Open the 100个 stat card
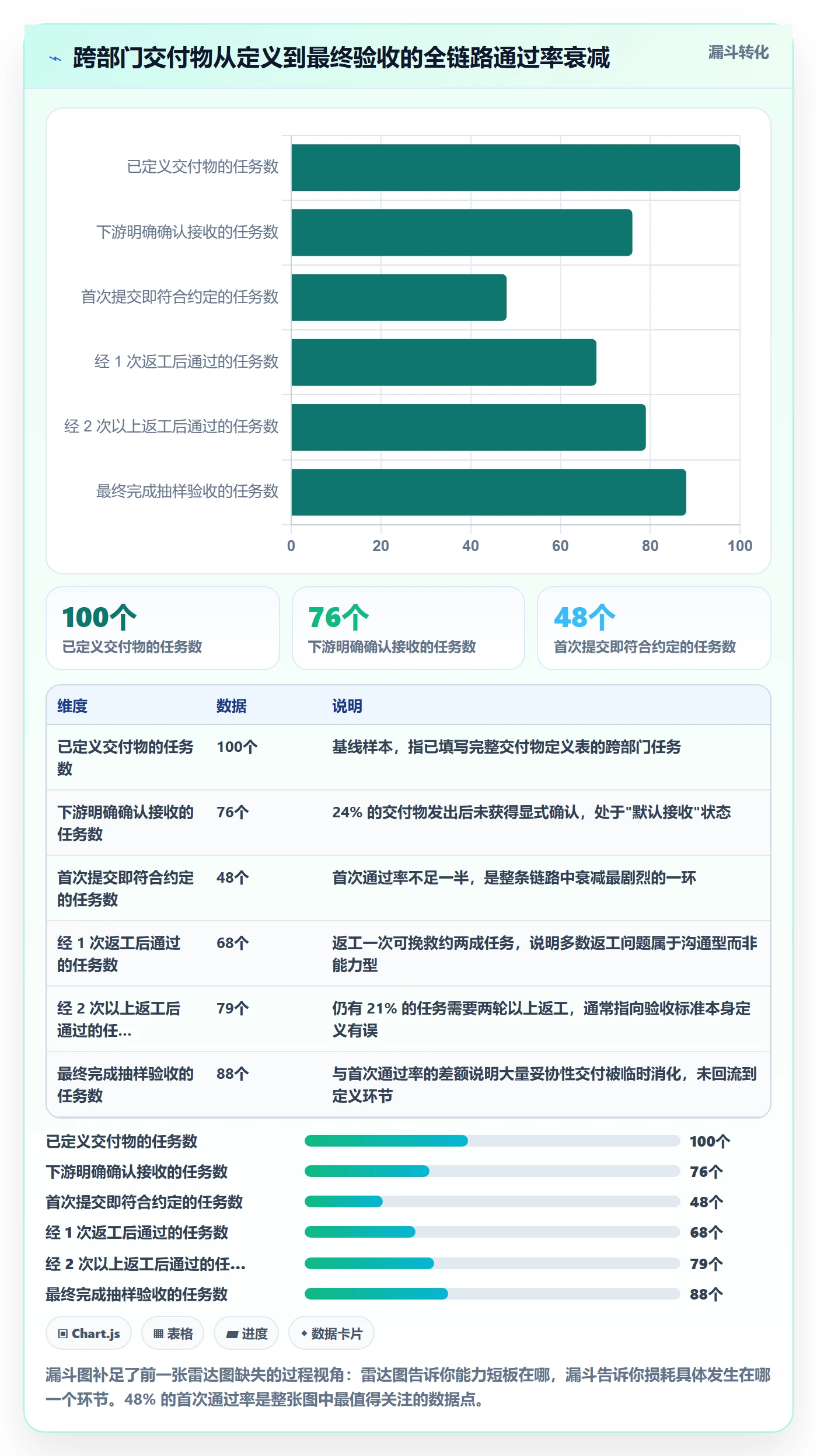The width and height of the screenshot is (817, 1456). point(163,628)
